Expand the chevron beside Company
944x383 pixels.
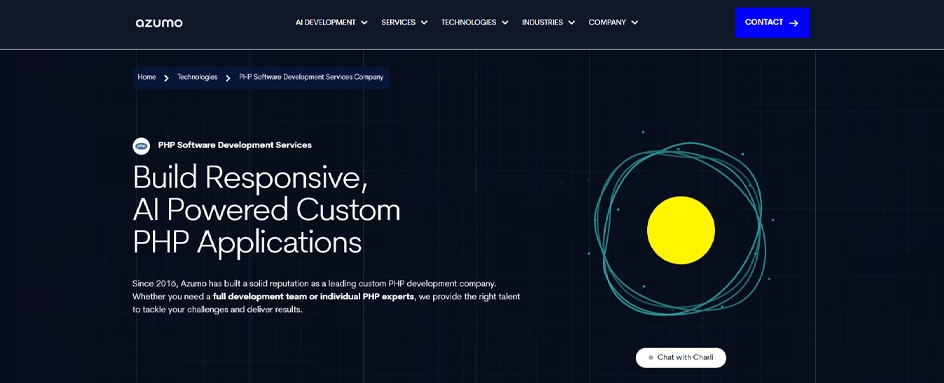(635, 23)
